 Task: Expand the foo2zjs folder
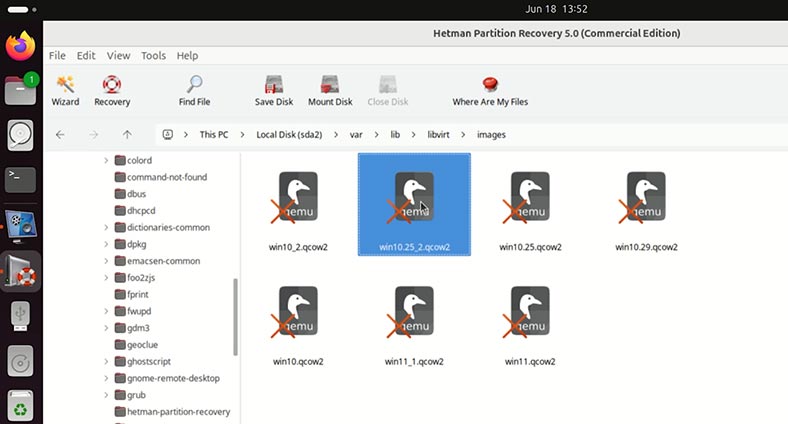[x=106, y=278]
